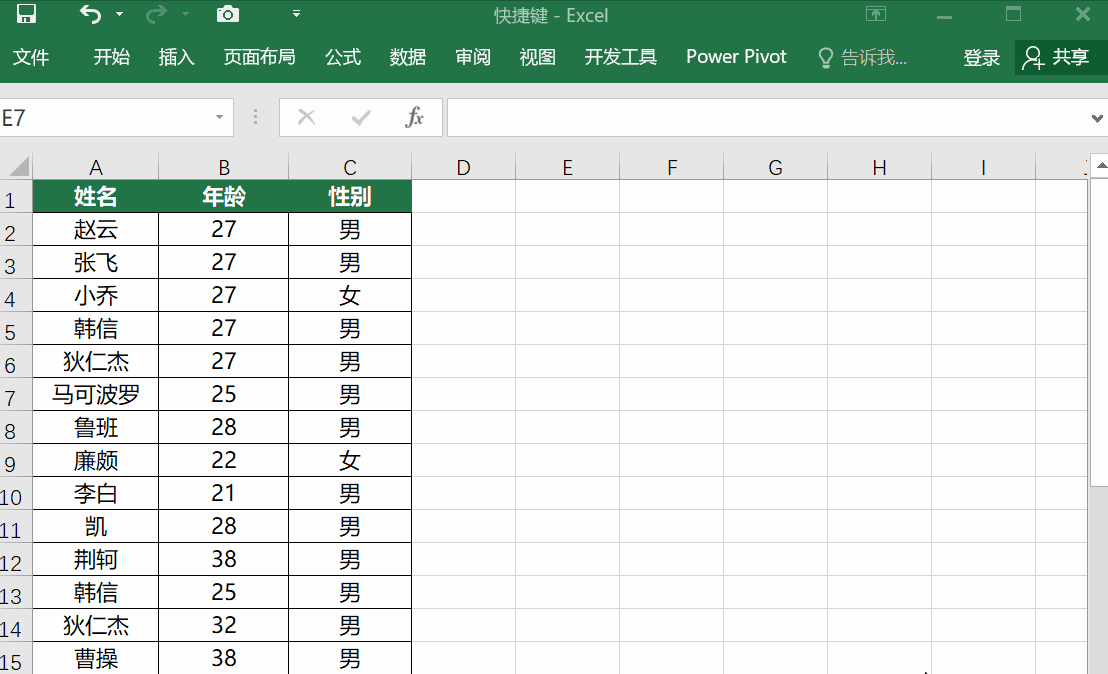The width and height of the screenshot is (1108, 674).
Task: Click the Redo arrow icon
Action: point(156,14)
